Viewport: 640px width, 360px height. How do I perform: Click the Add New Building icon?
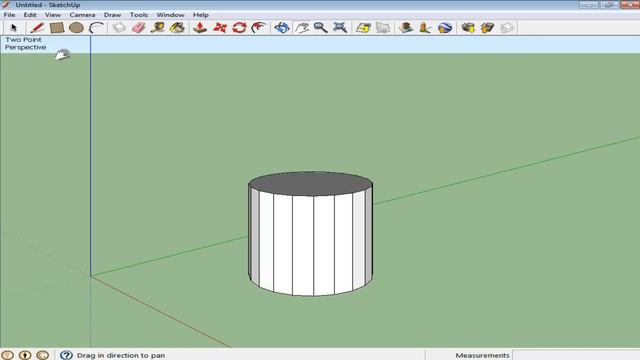[x=406, y=28]
